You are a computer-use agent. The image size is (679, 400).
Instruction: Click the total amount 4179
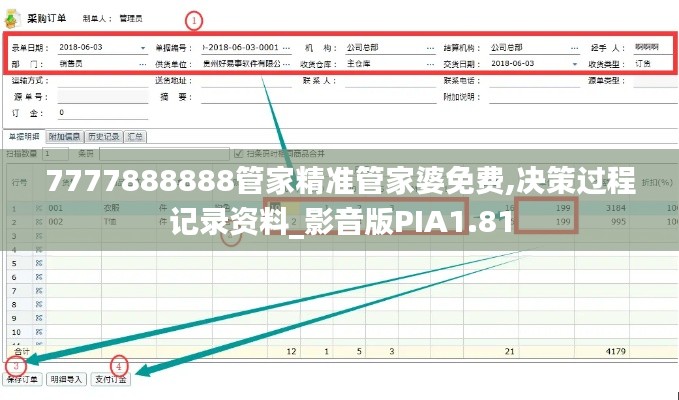point(615,352)
